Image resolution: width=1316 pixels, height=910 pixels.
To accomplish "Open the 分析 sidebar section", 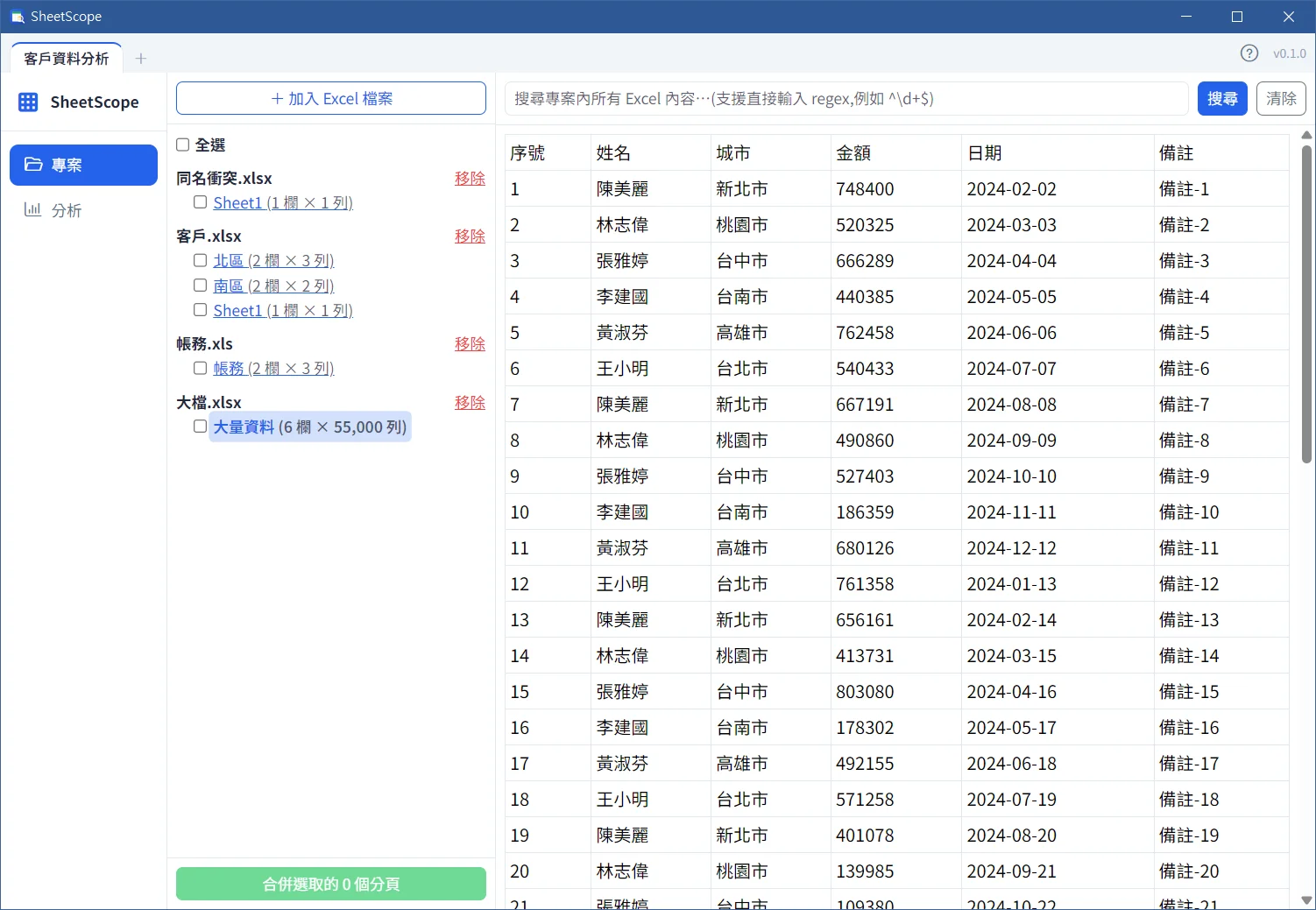I will pyautogui.click(x=83, y=210).
